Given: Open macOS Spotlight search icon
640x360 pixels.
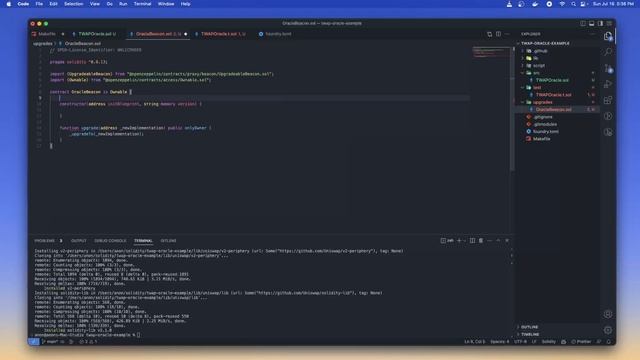Looking at the screenshot, I should point(573,4).
